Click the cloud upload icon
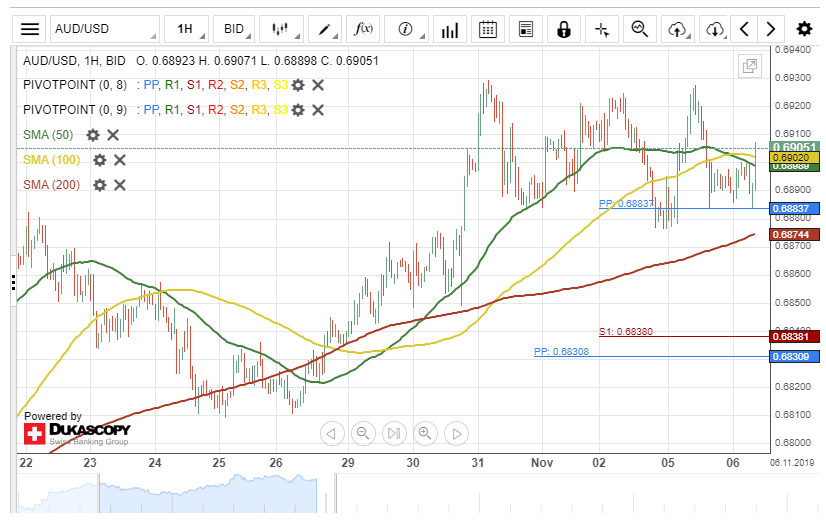 [x=678, y=29]
